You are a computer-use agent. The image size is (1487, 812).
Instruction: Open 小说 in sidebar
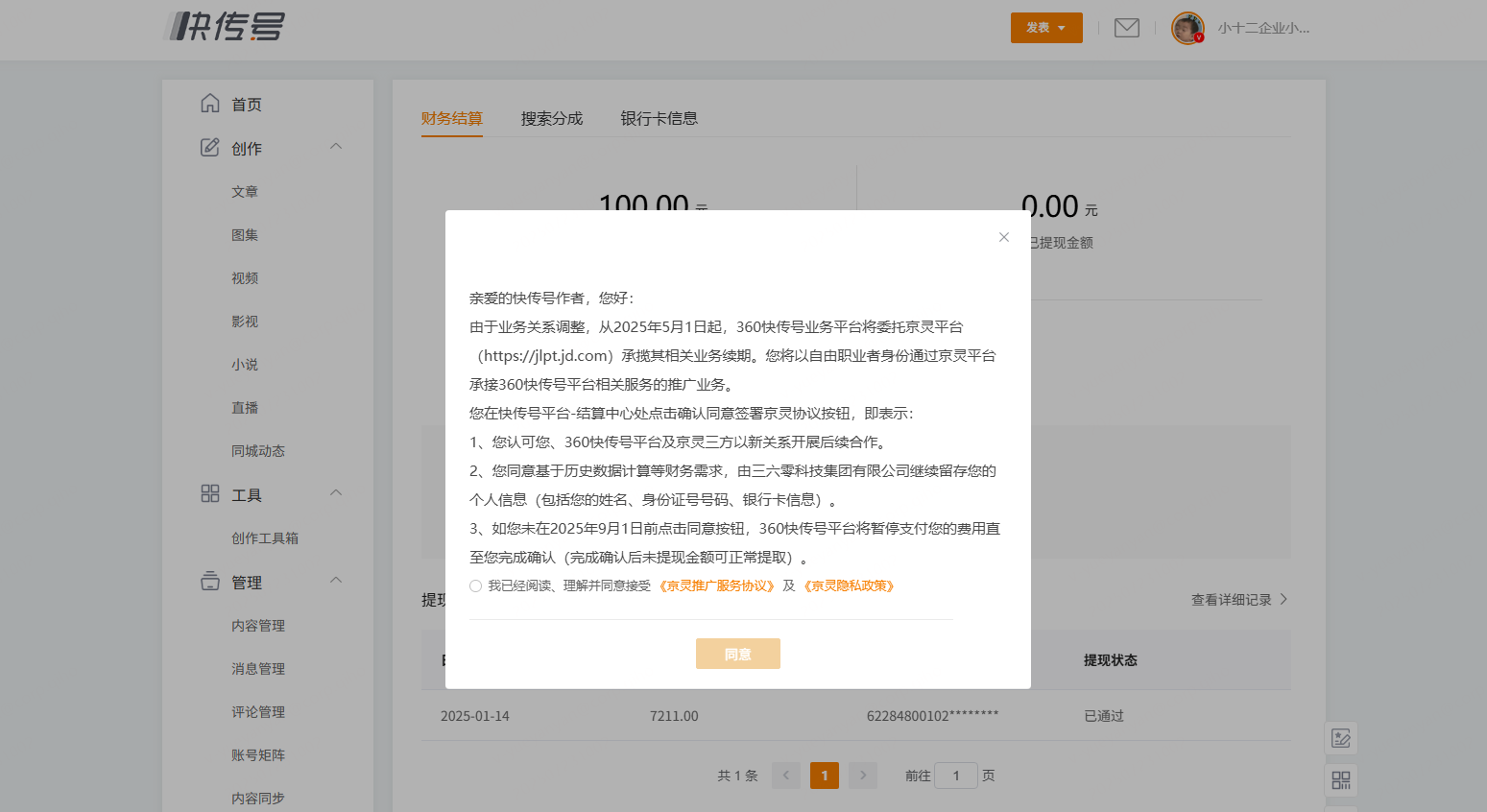245,365
